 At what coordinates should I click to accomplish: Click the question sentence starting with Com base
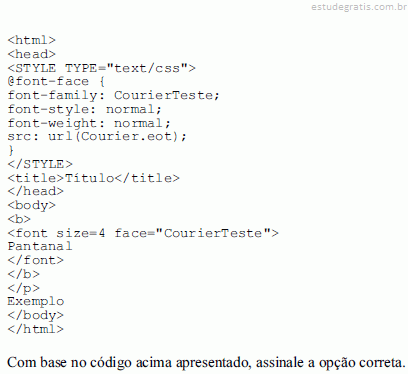[x=206, y=363]
